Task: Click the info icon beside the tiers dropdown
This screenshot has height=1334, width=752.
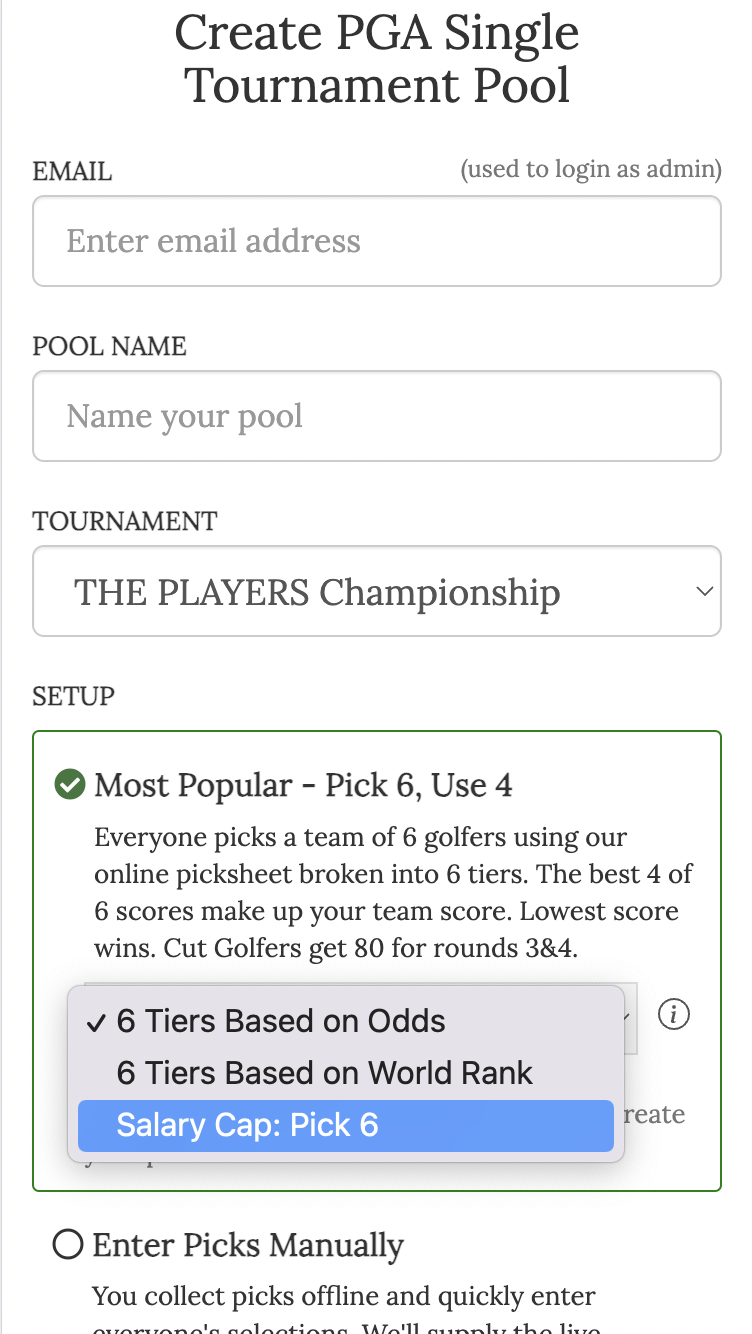Action: pyautogui.click(x=674, y=1014)
